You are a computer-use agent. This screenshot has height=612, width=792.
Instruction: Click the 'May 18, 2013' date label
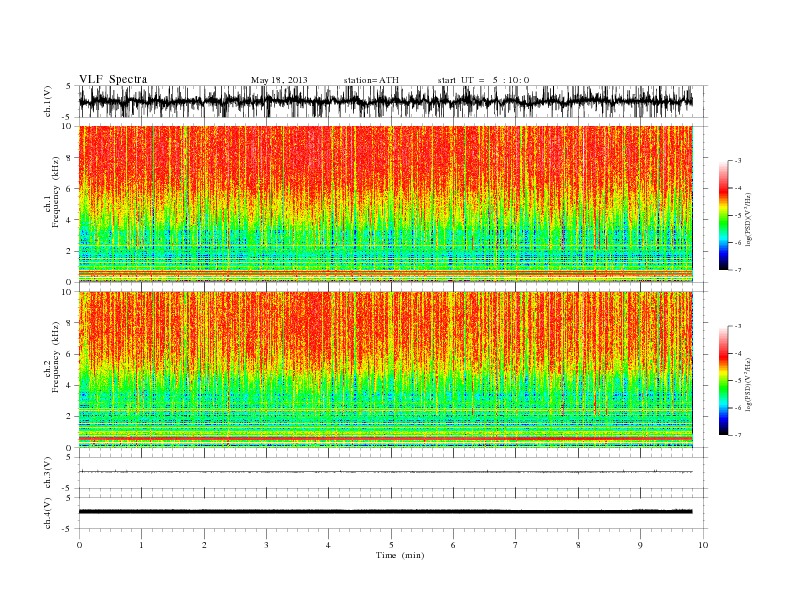[279, 80]
